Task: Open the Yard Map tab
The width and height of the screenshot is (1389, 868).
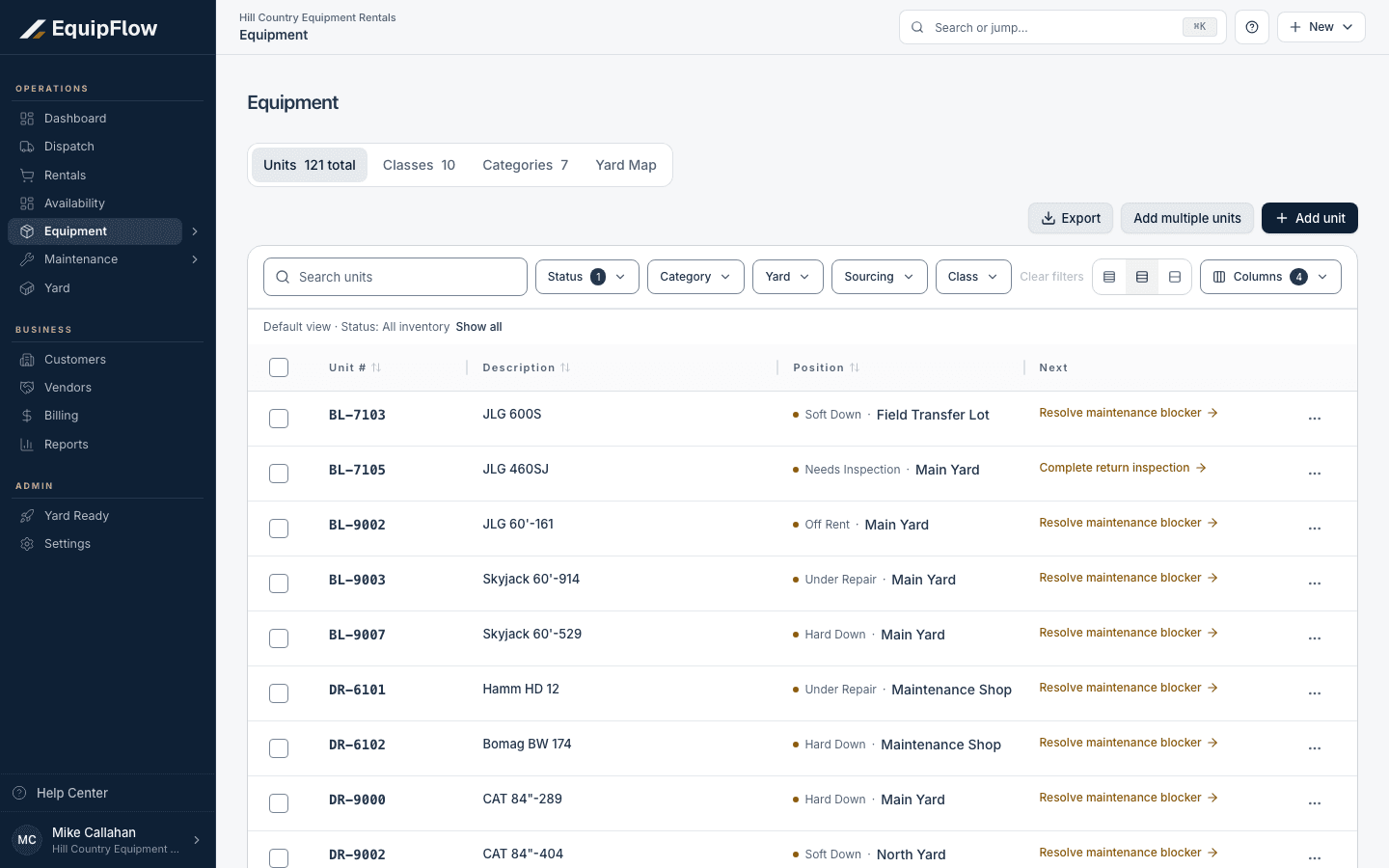Action: click(x=626, y=165)
